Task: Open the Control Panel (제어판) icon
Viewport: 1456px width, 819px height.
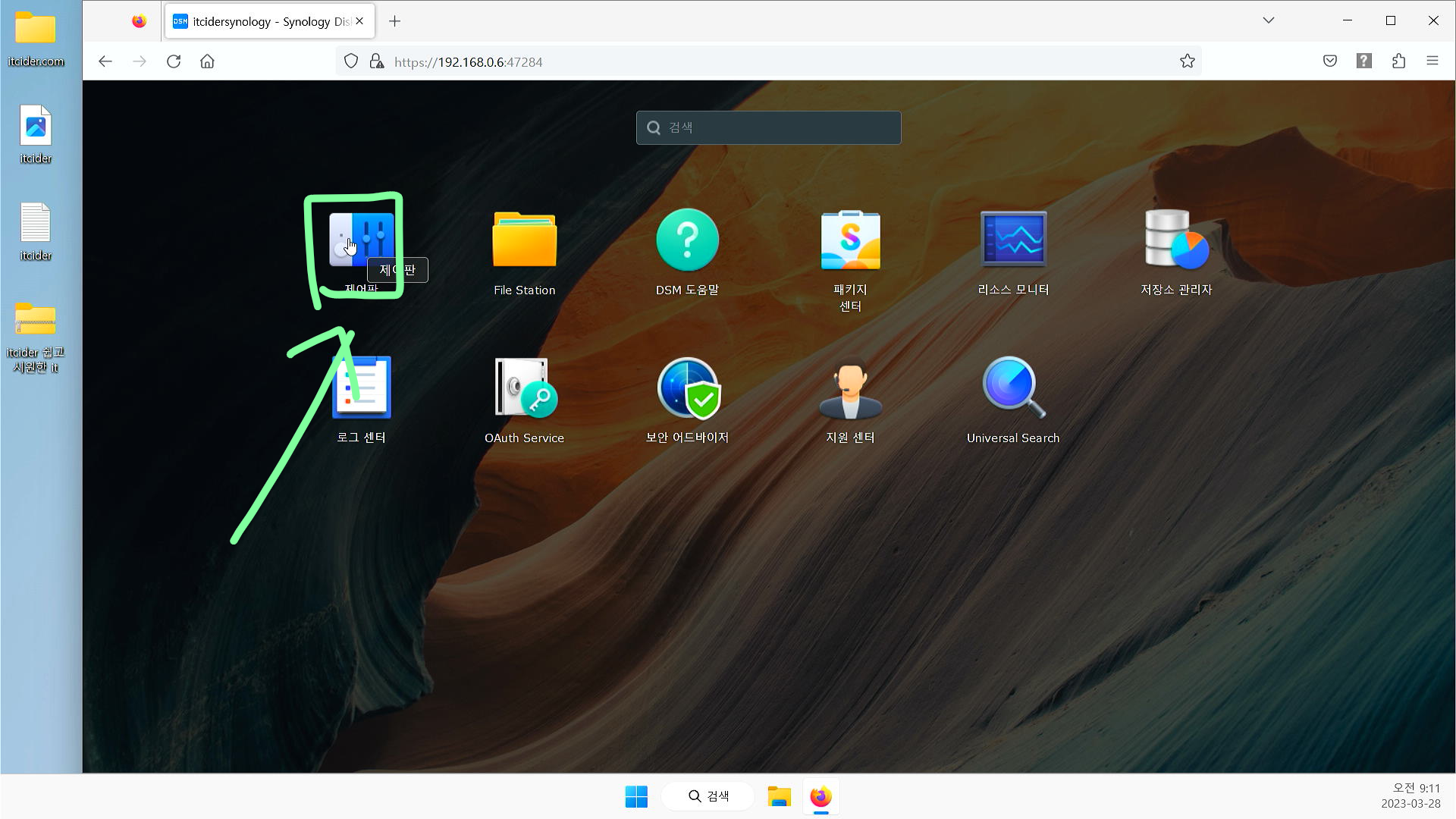Action: point(361,240)
